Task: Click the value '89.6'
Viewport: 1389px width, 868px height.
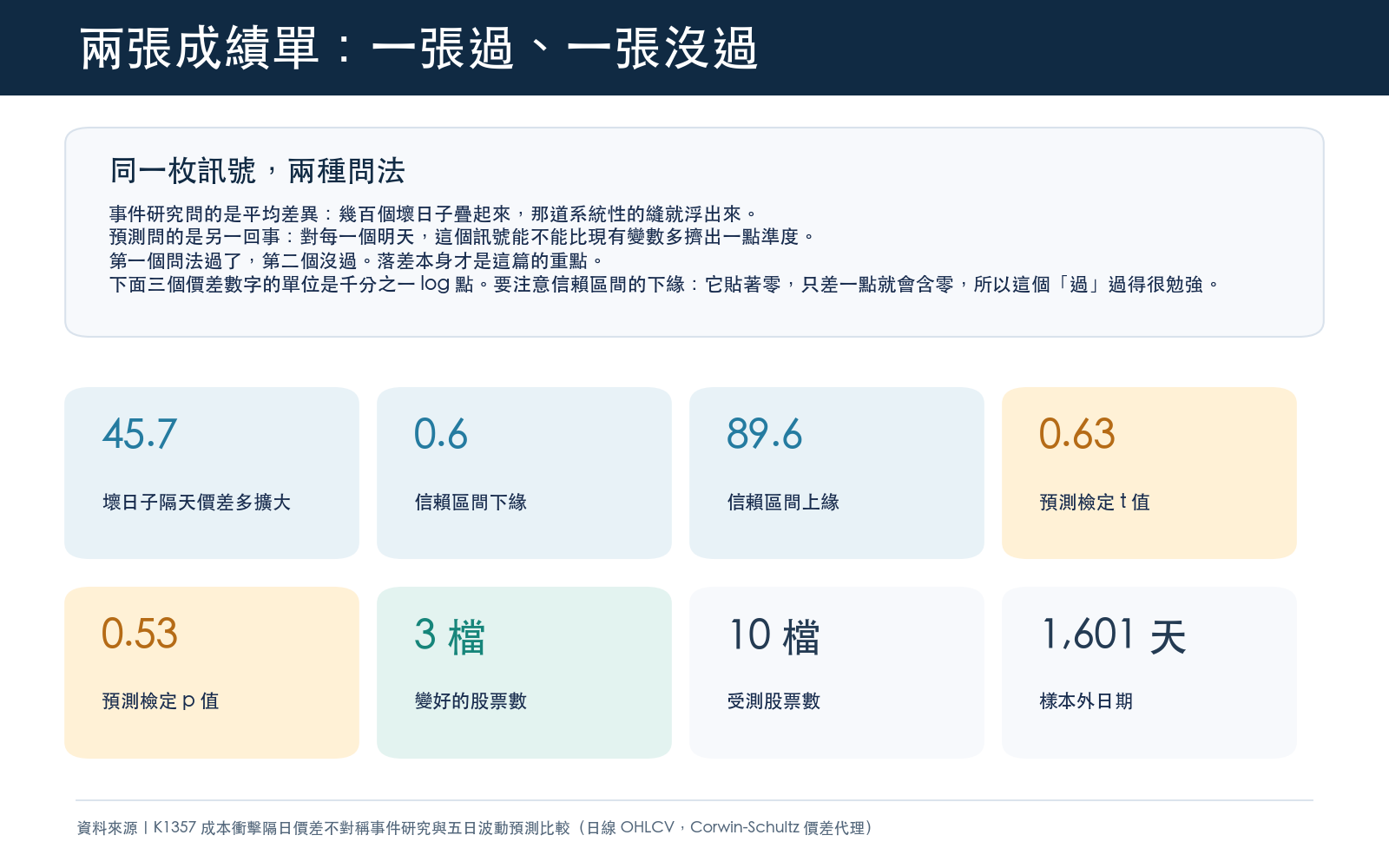Action: [765, 434]
